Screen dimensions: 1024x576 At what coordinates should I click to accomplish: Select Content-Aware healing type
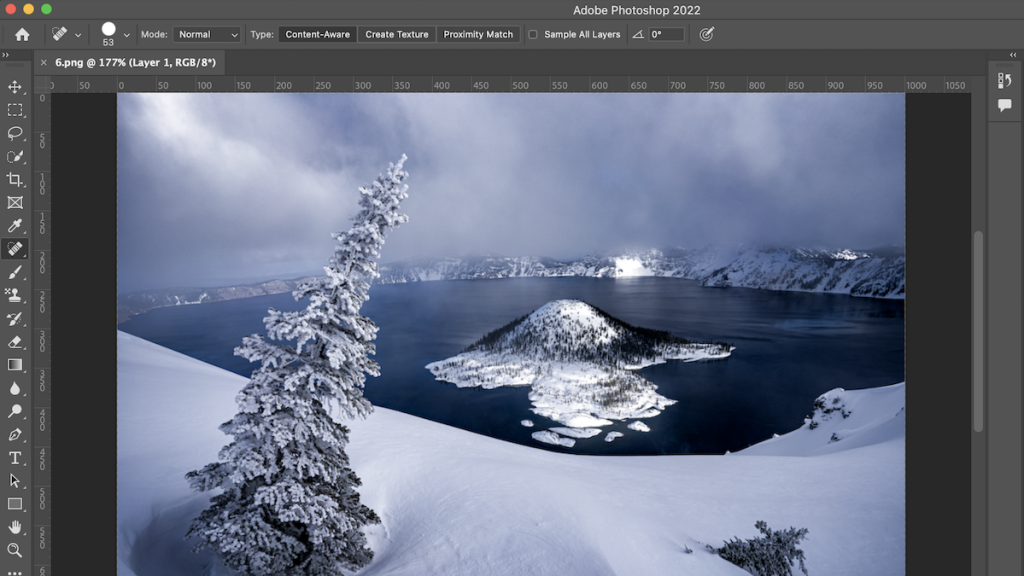tap(318, 34)
